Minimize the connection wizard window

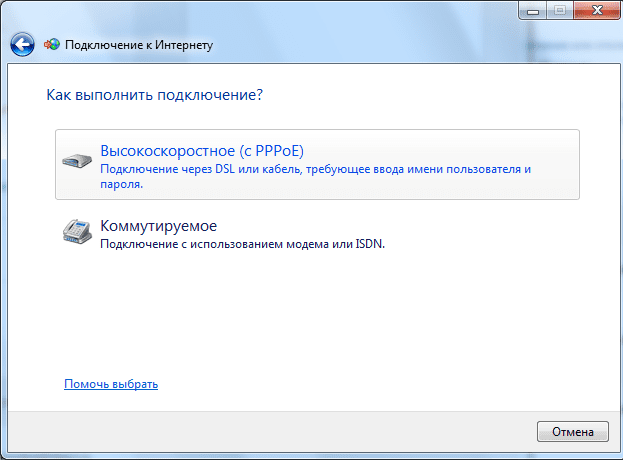click(533, 10)
